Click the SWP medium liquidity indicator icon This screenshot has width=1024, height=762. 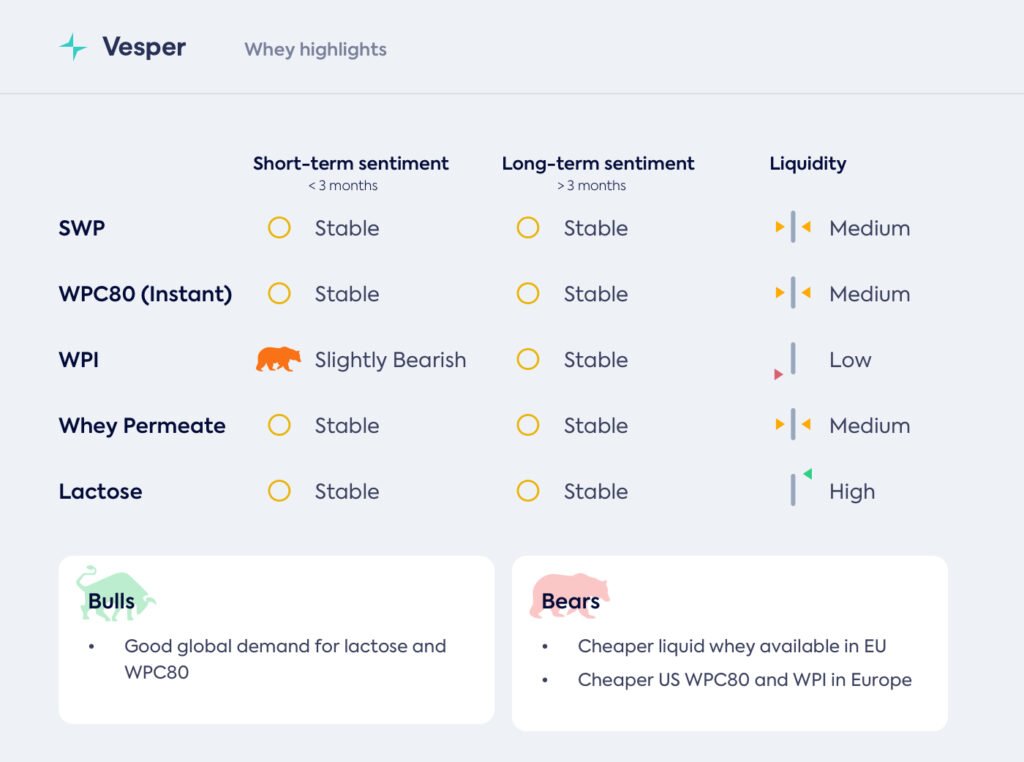coord(793,228)
